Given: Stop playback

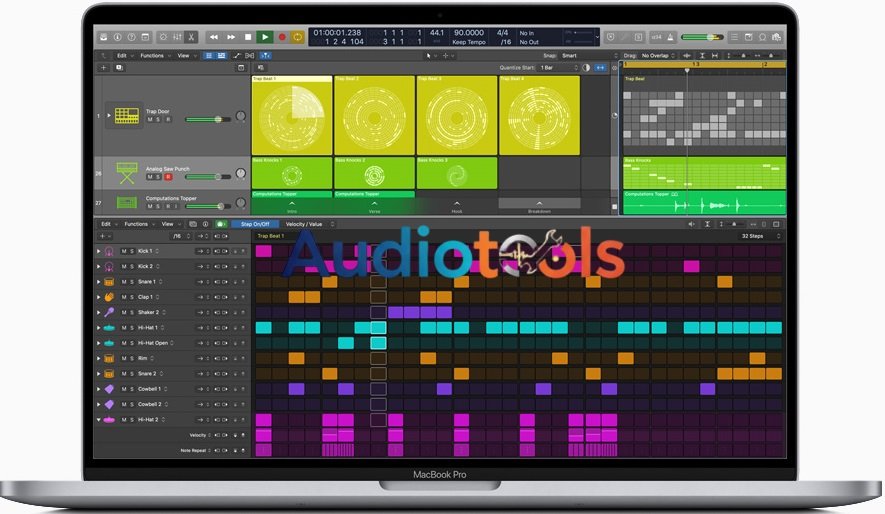Looking at the screenshot, I should tap(248, 37).
